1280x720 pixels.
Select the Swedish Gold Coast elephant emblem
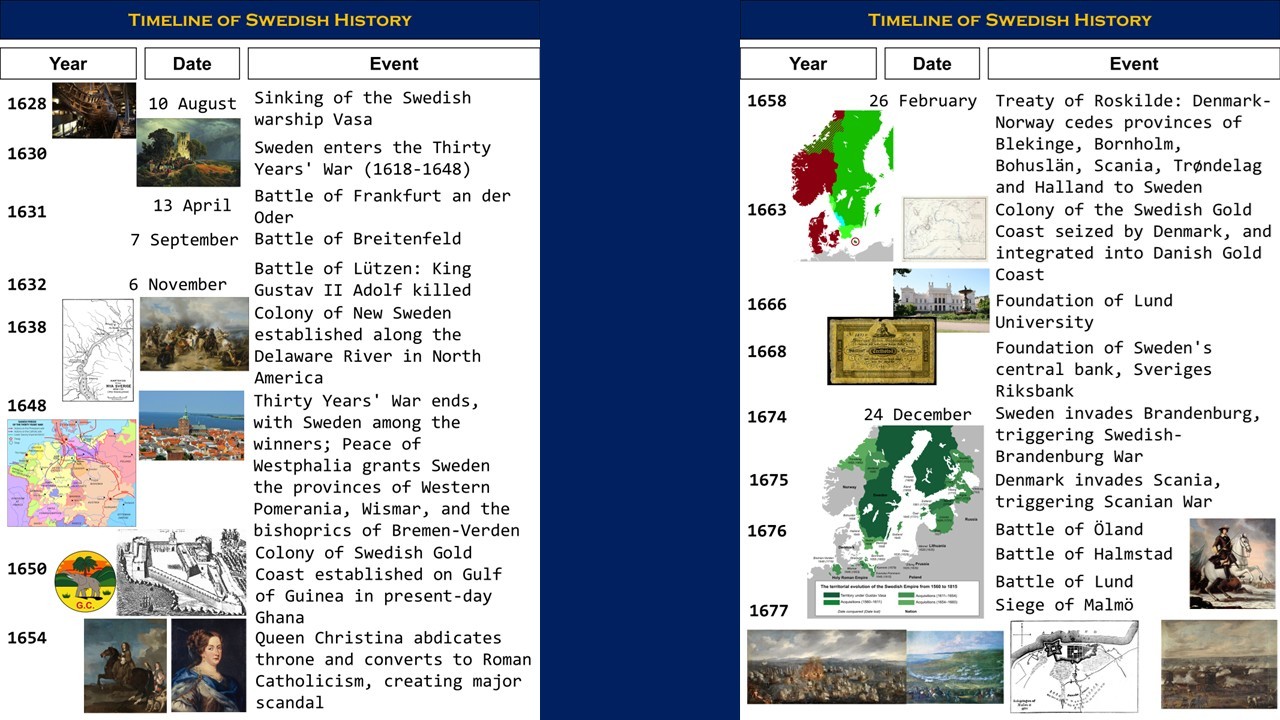85,581
